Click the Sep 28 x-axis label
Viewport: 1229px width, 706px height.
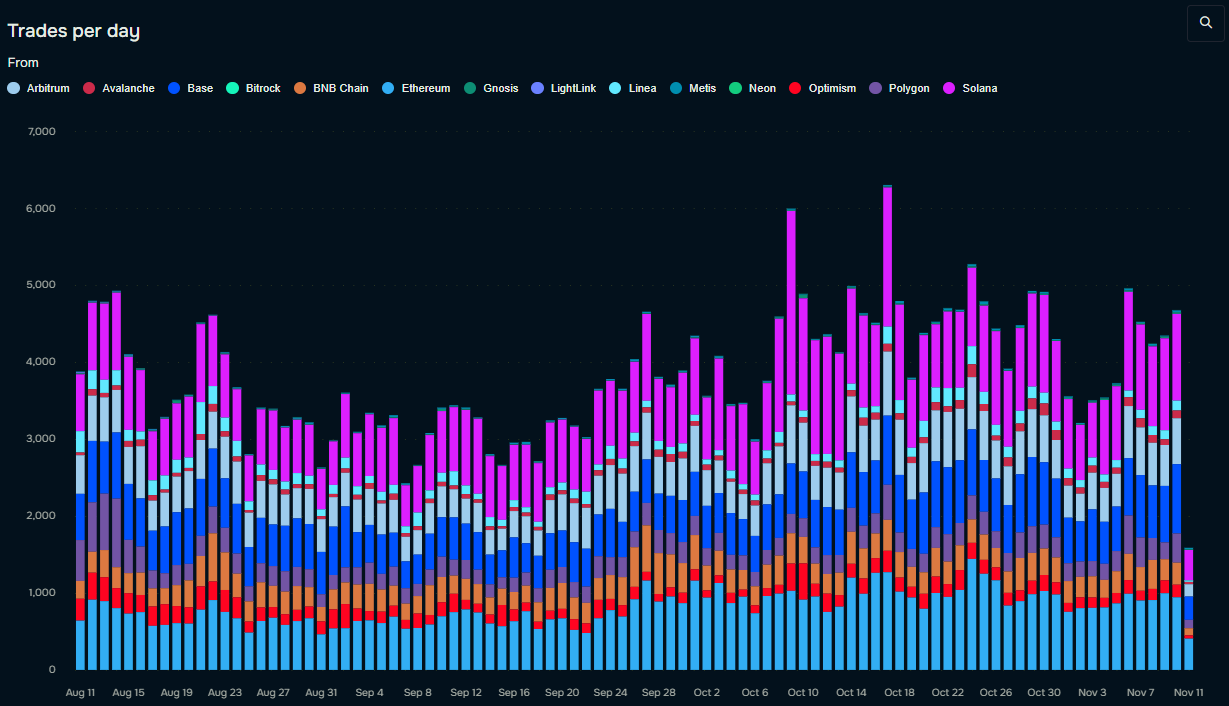[658, 692]
